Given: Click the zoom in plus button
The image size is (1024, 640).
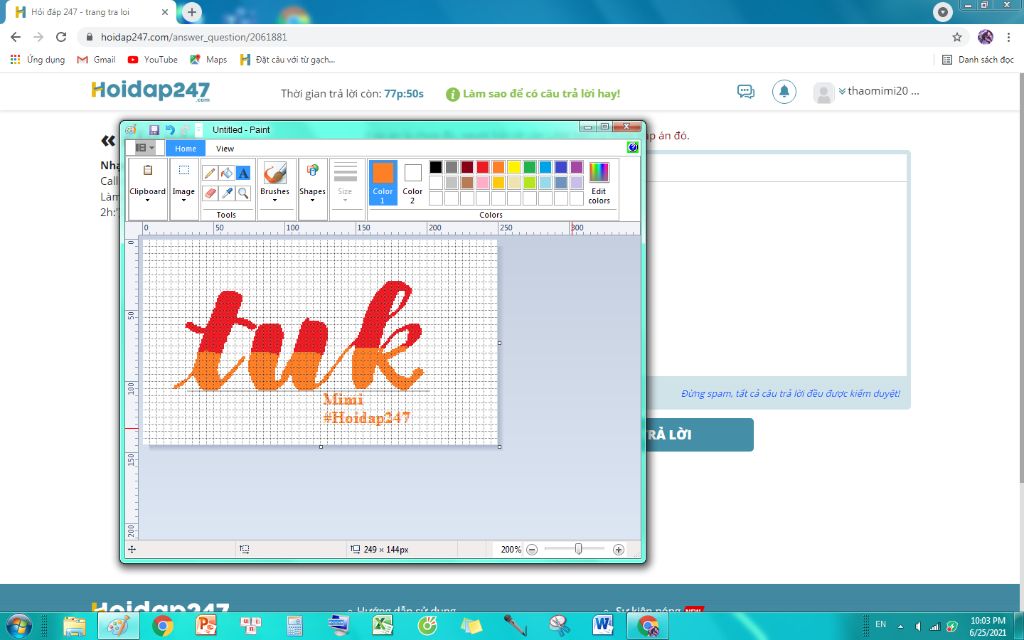Looking at the screenshot, I should click(618, 550).
